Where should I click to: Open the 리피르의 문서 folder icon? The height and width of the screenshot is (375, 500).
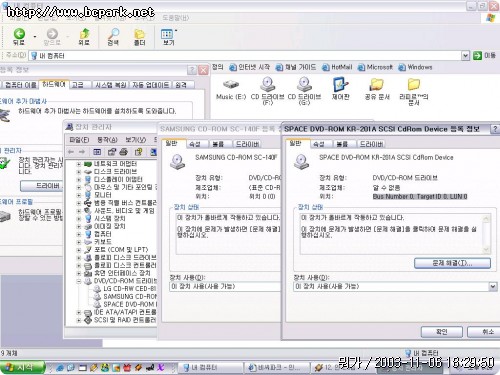coord(413,85)
